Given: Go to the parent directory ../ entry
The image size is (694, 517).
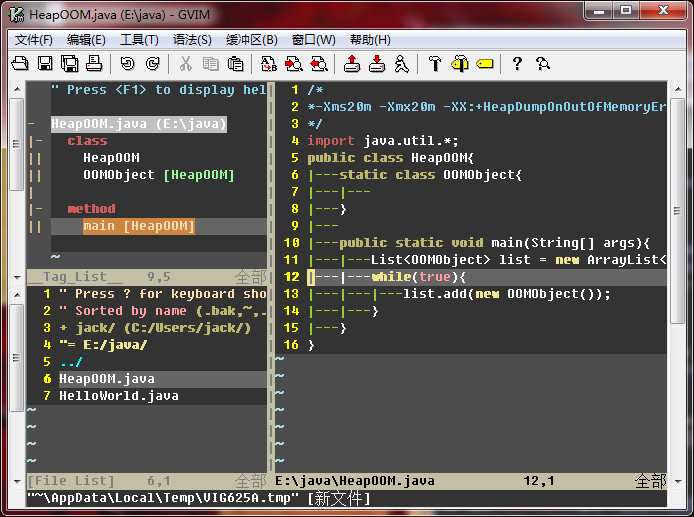Looking at the screenshot, I should pos(71,362).
